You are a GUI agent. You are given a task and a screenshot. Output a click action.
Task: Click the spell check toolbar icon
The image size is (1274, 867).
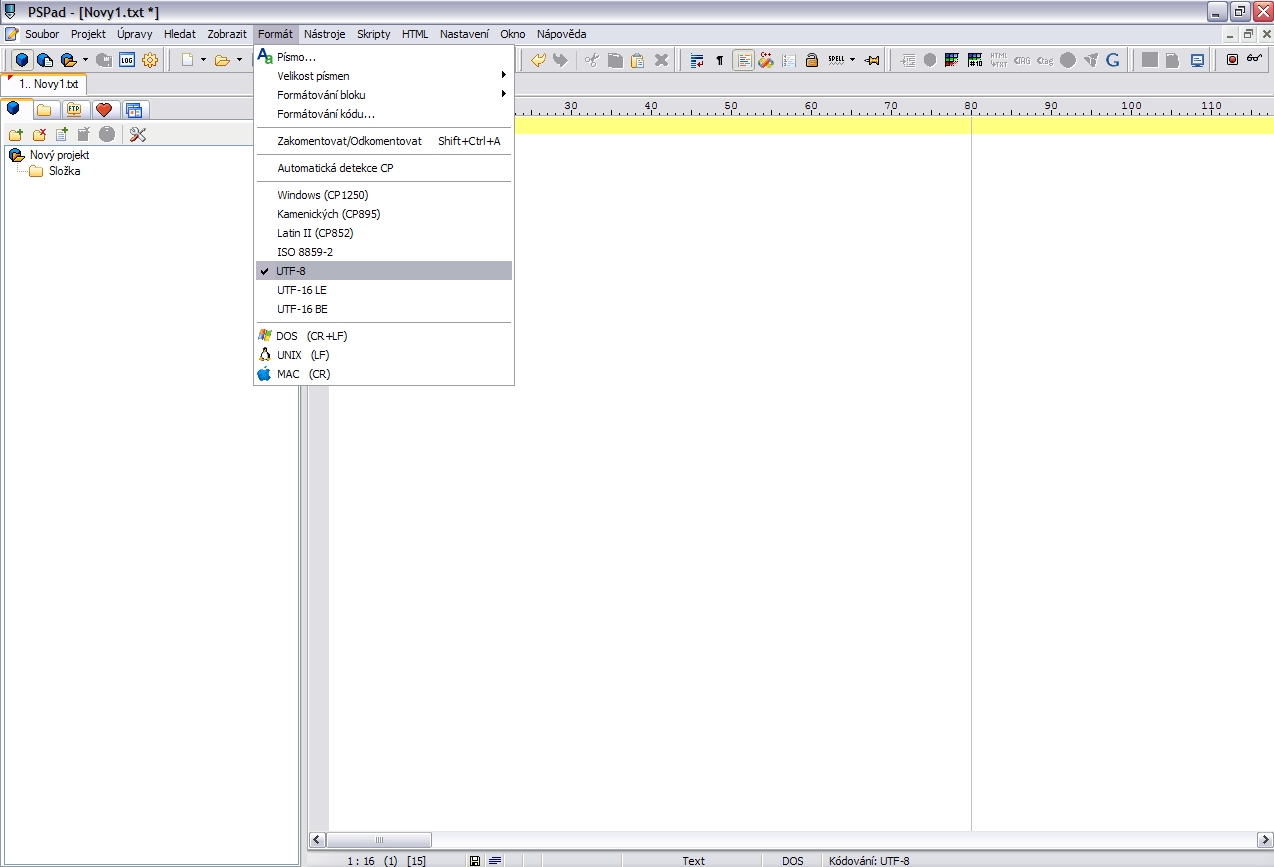click(836, 60)
